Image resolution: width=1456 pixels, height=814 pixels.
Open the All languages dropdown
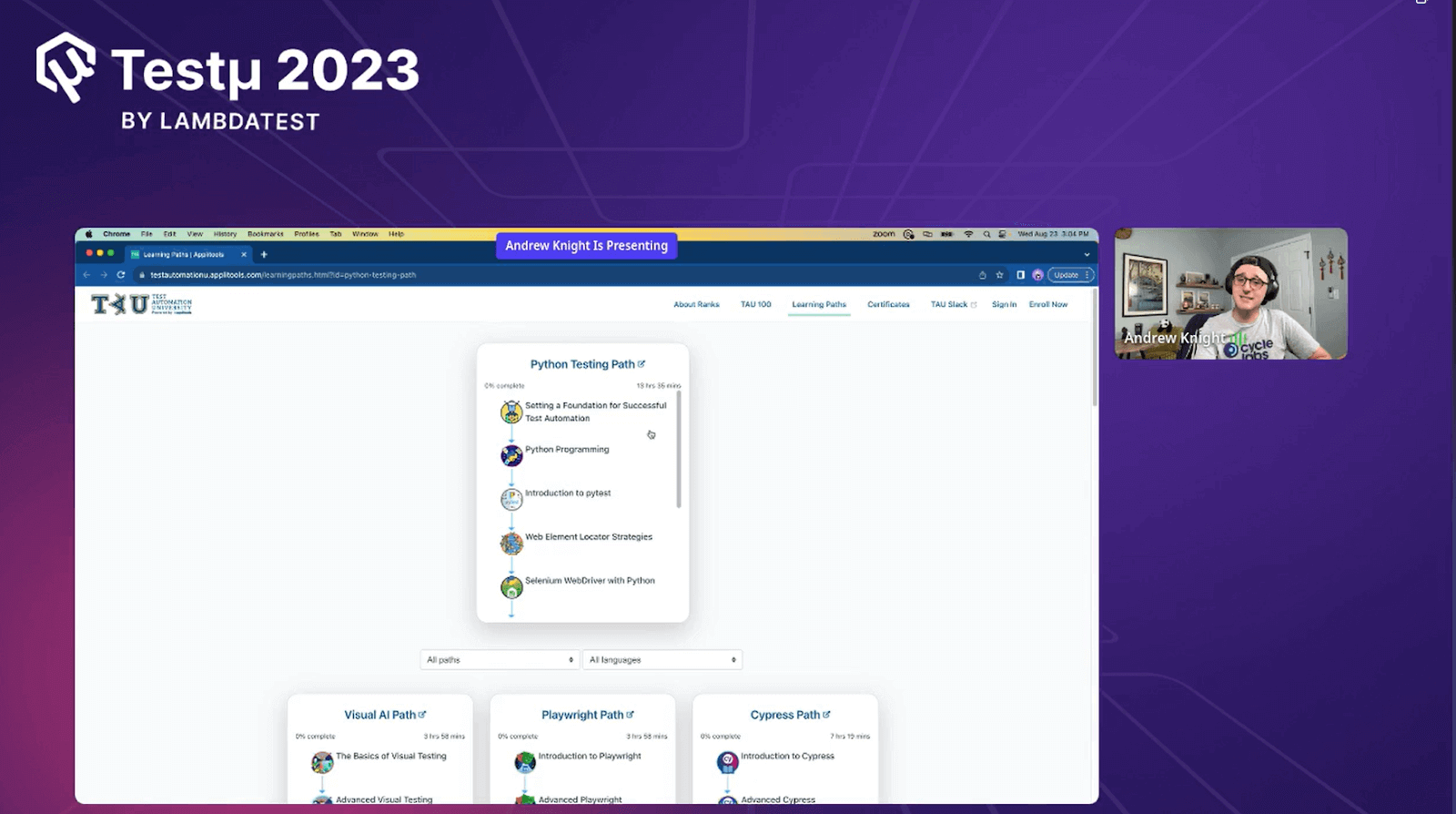(662, 659)
